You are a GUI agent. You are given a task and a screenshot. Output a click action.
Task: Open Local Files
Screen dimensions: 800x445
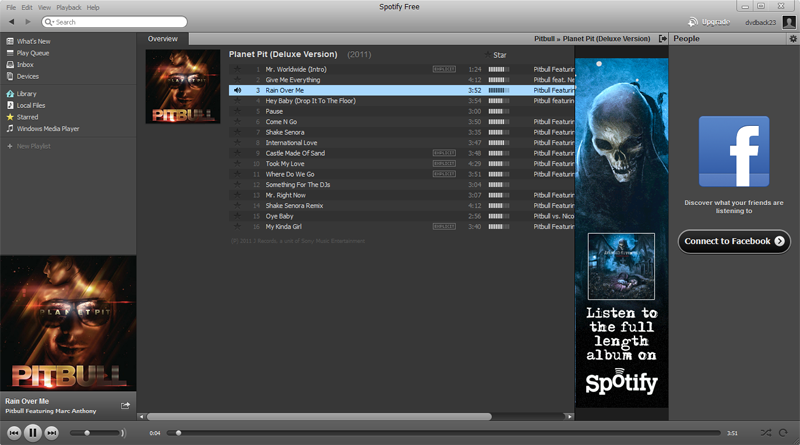pos(31,106)
